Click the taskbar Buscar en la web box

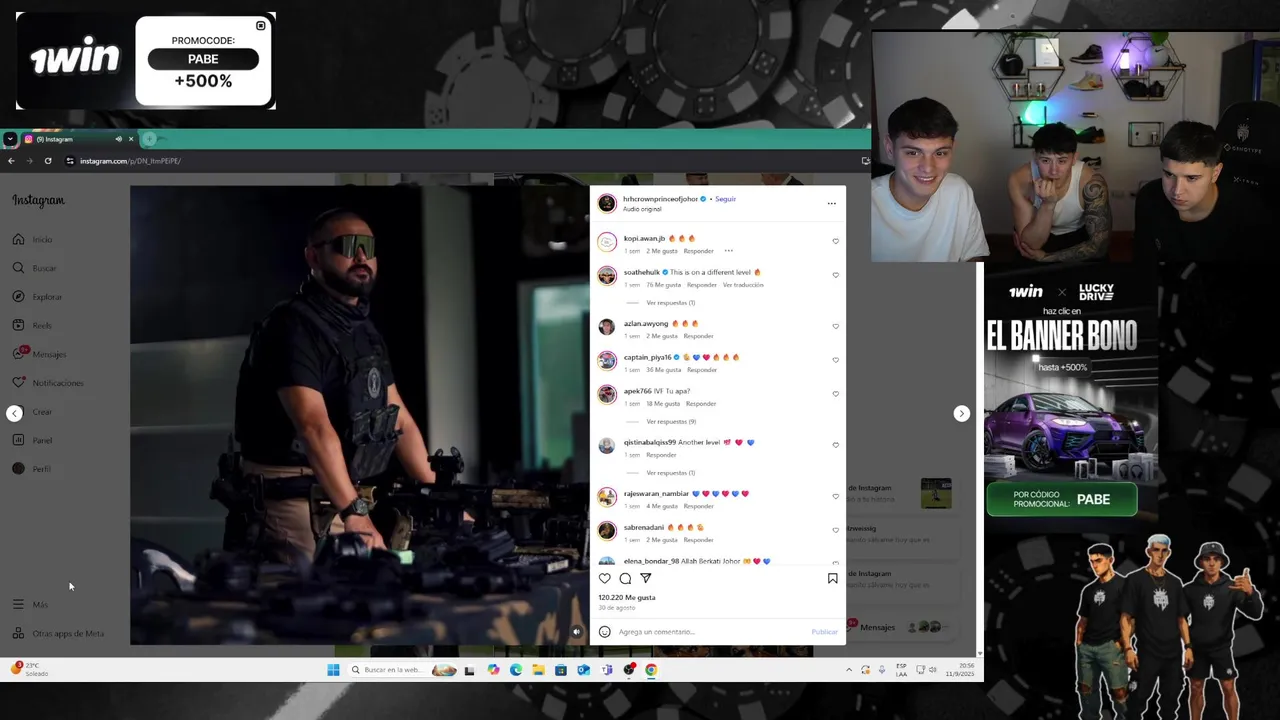click(x=402, y=670)
